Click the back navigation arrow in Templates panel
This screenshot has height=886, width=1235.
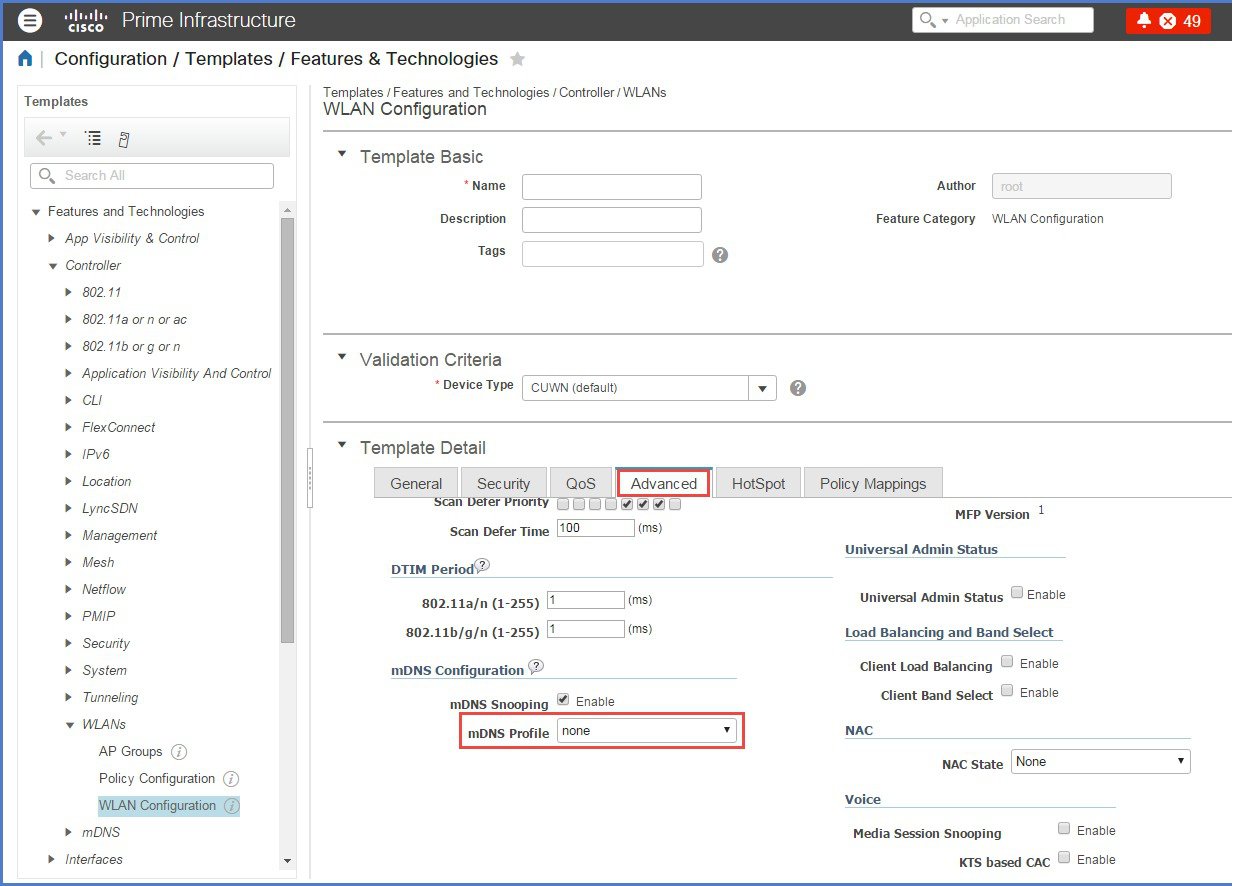click(x=42, y=138)
